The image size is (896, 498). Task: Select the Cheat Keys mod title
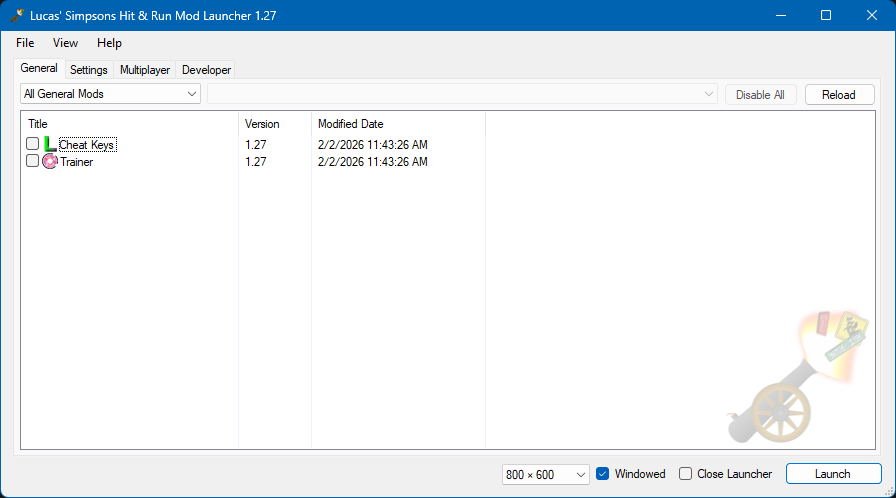(x=87, y=144)
